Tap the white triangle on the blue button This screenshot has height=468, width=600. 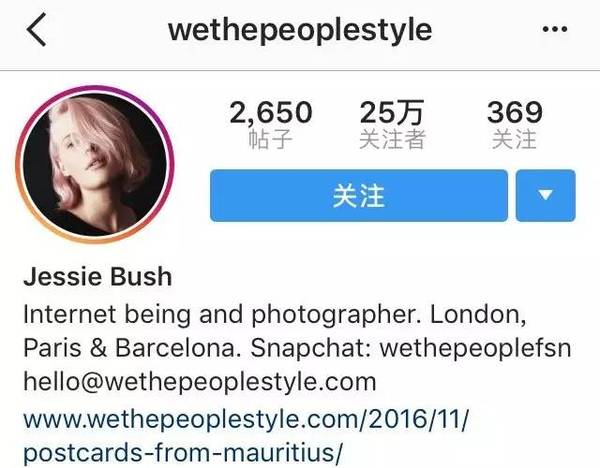coord(545,195)
